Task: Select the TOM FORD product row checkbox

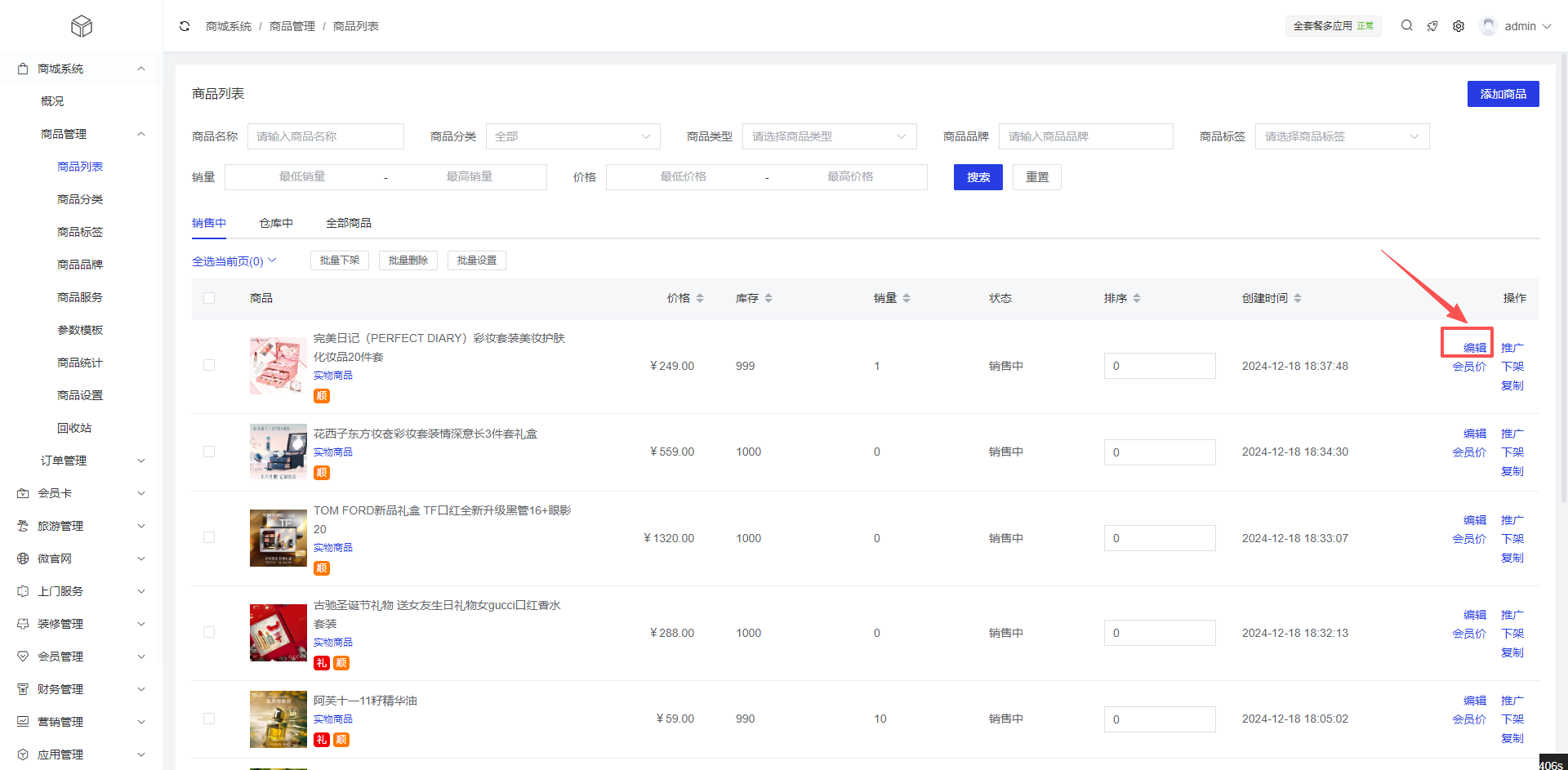Action: pyautogui.click(x=209, y=538)
